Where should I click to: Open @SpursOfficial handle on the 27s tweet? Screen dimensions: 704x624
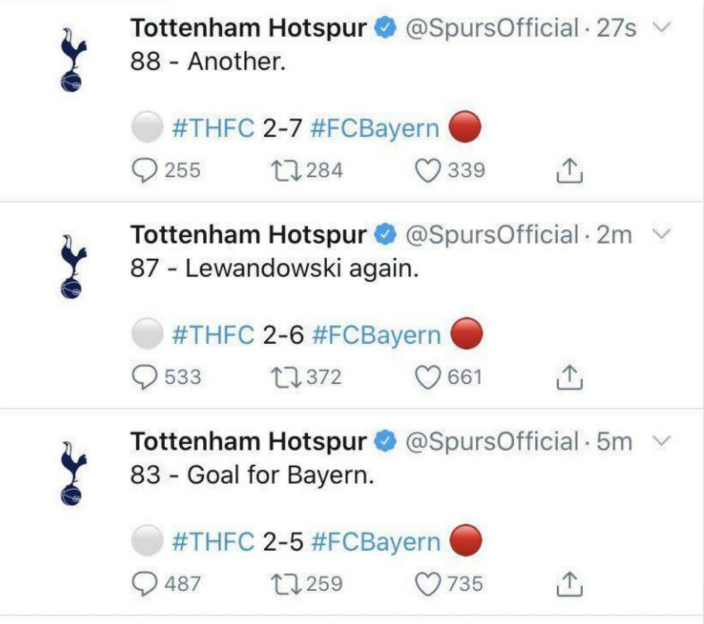coord(492,28)
